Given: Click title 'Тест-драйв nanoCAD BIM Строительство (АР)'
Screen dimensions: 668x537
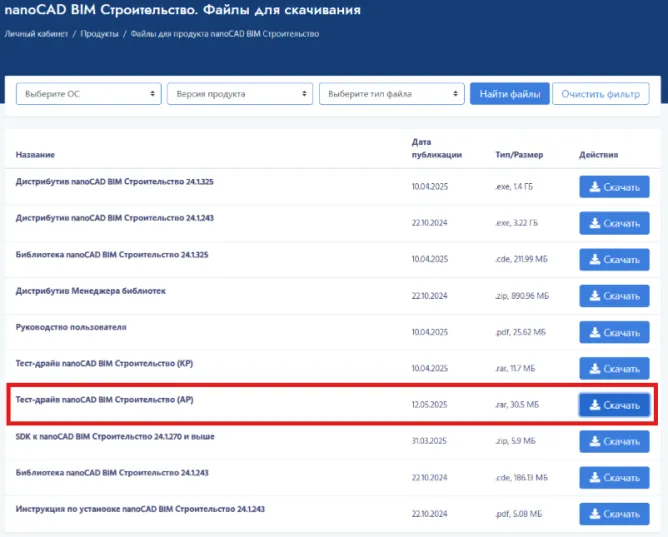Looking at the screenshot, I should (x=104, y=400).
